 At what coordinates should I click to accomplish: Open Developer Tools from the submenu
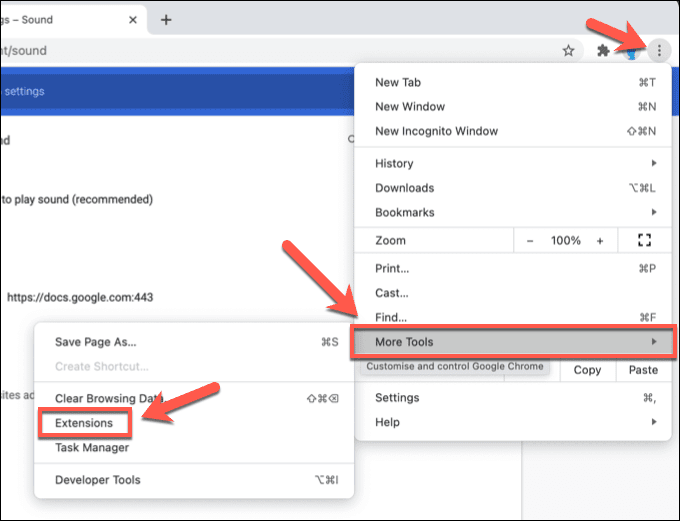[x=97, y=480]
